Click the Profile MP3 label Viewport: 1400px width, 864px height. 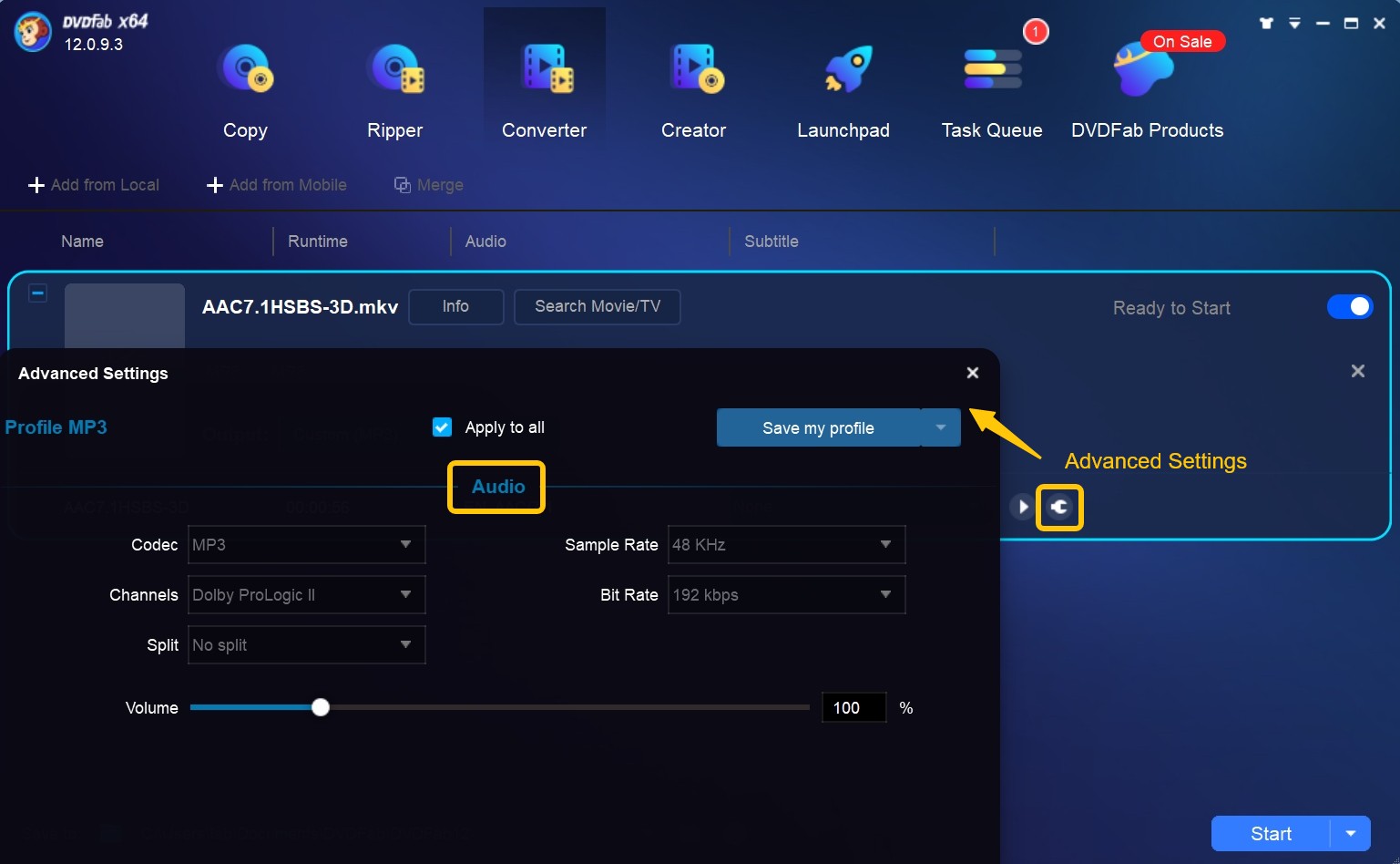[x=56, y=427]
